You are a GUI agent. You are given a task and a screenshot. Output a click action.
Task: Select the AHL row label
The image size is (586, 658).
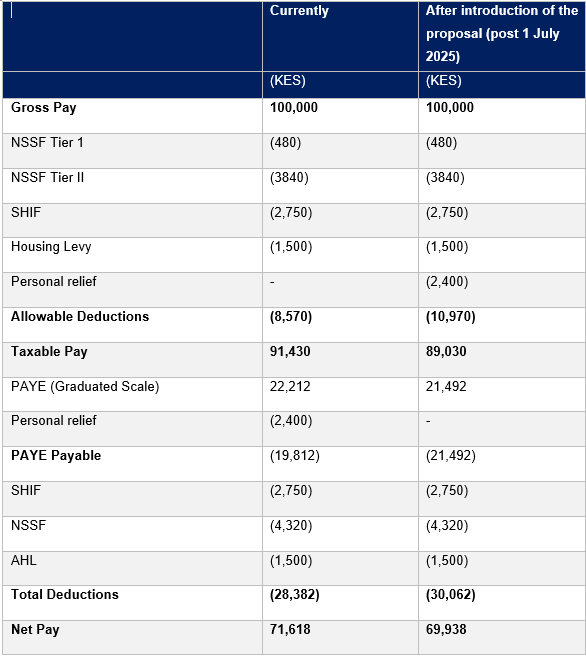pos(24,560)
